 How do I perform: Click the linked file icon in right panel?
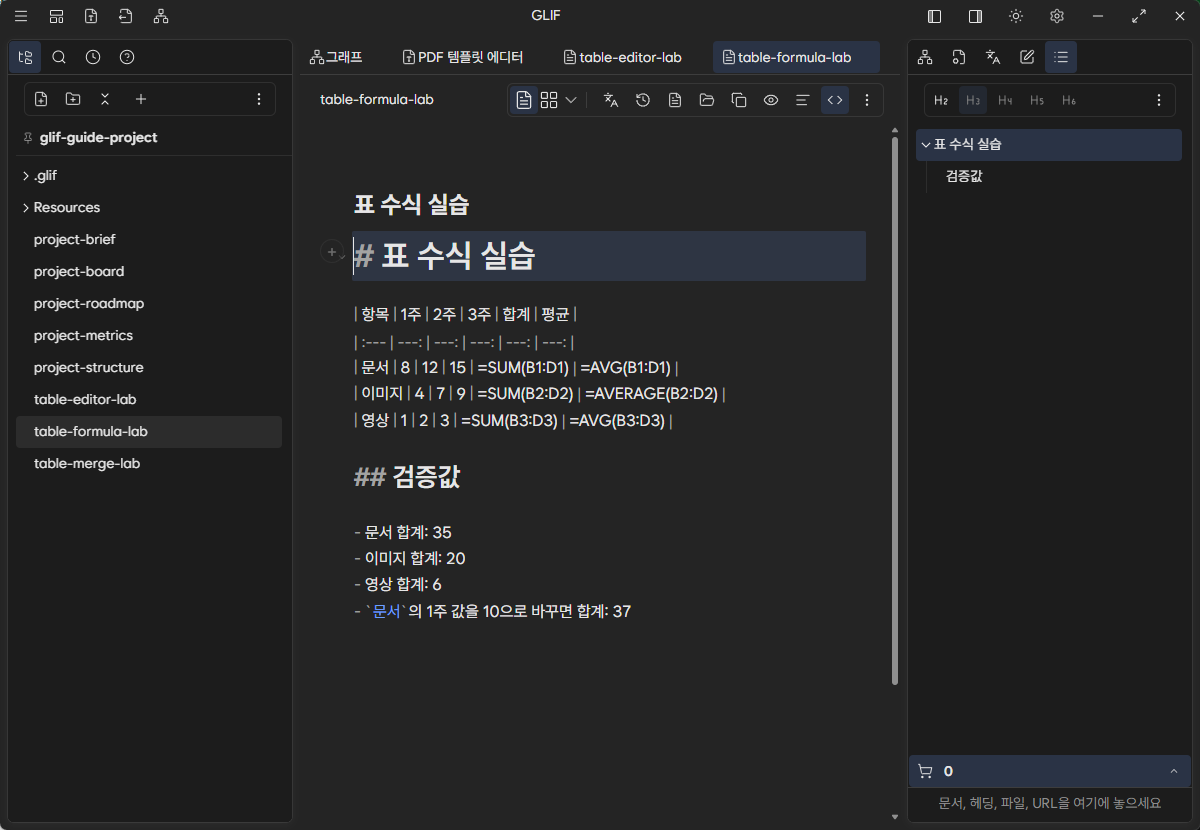[959, 57]
